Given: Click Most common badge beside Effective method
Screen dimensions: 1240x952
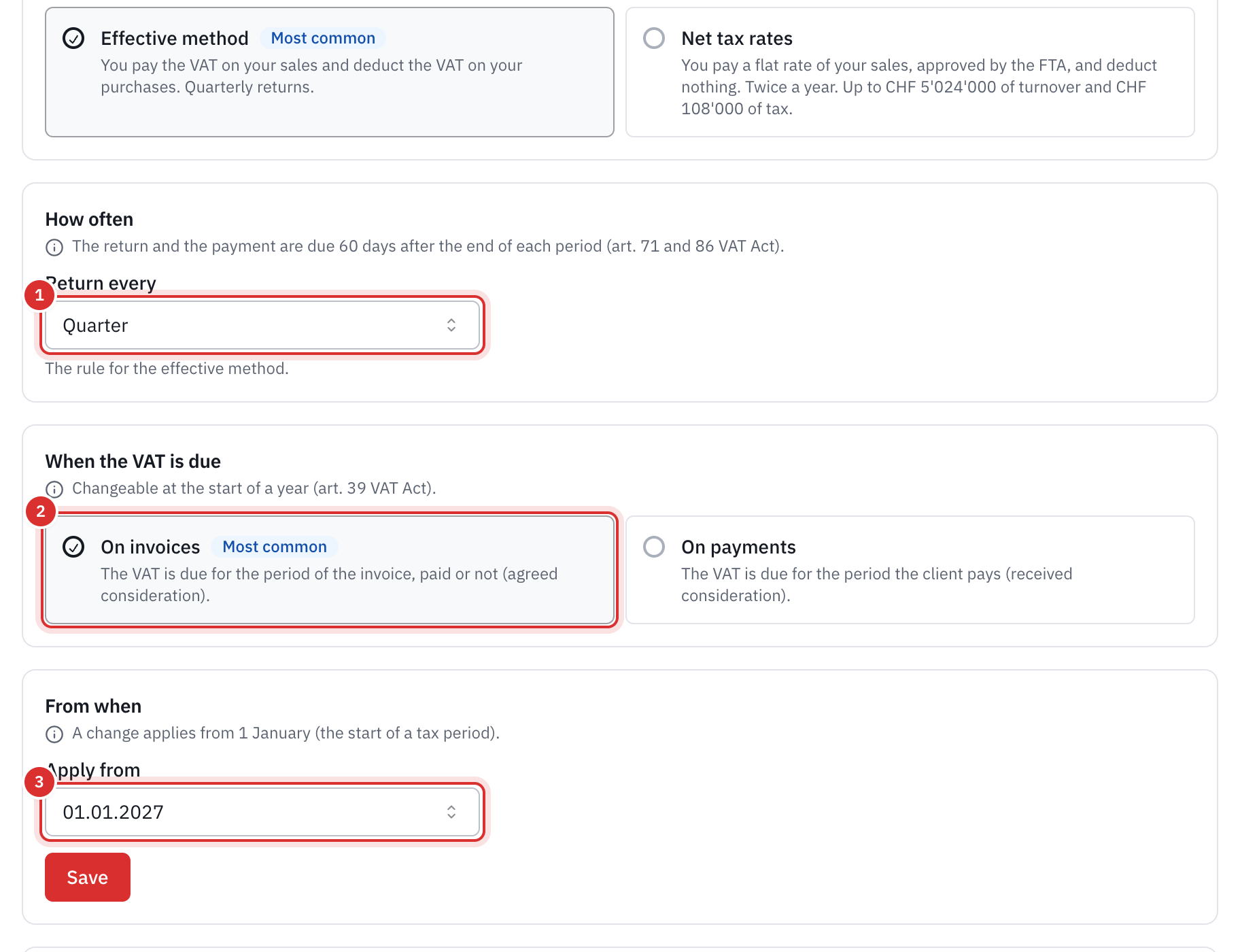Looking at the screenshot, I should point(323,38).
